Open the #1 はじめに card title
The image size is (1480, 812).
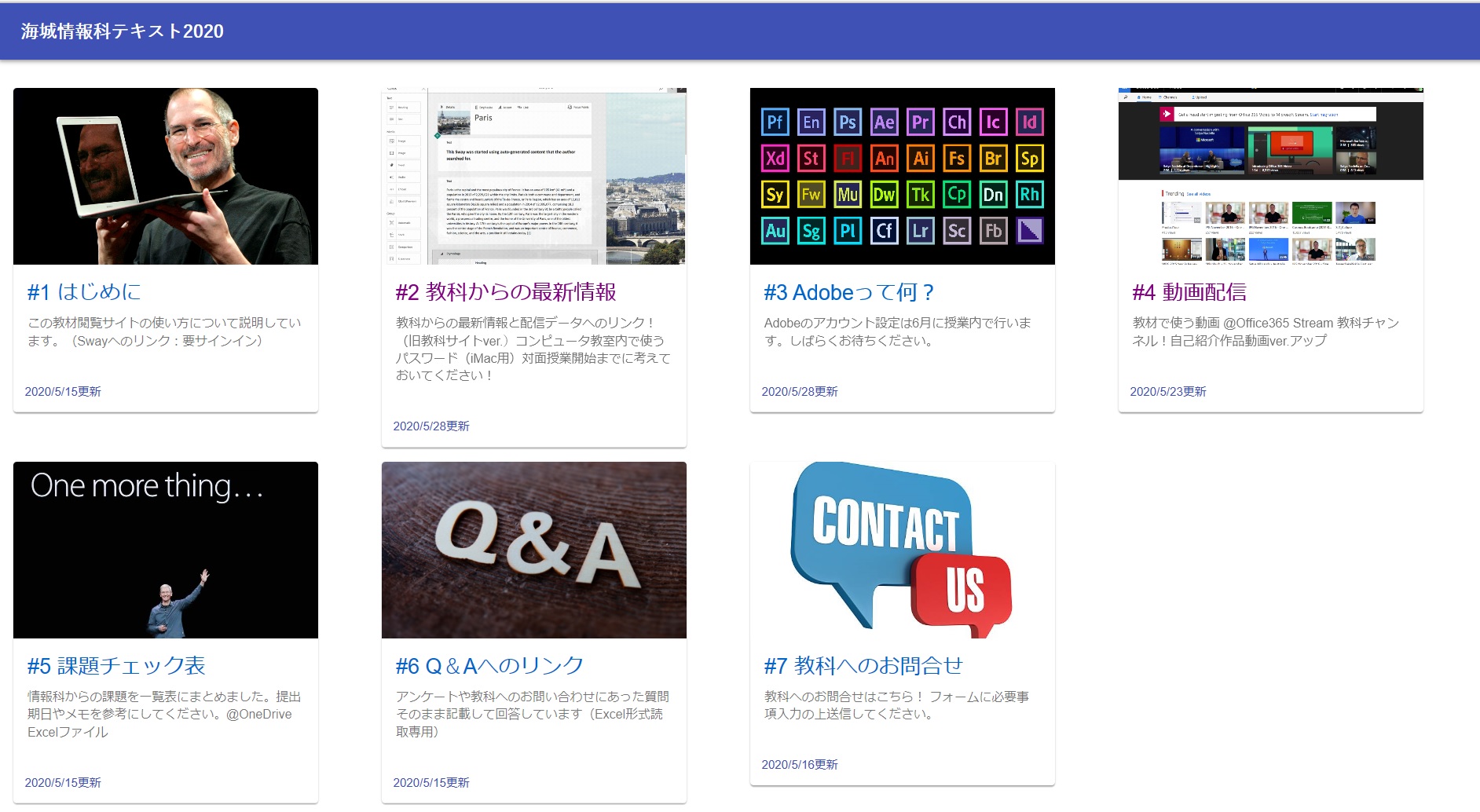(x=84, y=292)
